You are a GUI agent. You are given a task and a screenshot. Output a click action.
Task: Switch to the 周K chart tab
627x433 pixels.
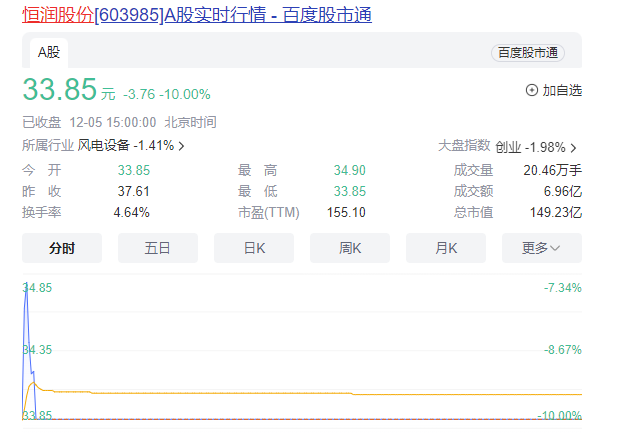[350, 248]
